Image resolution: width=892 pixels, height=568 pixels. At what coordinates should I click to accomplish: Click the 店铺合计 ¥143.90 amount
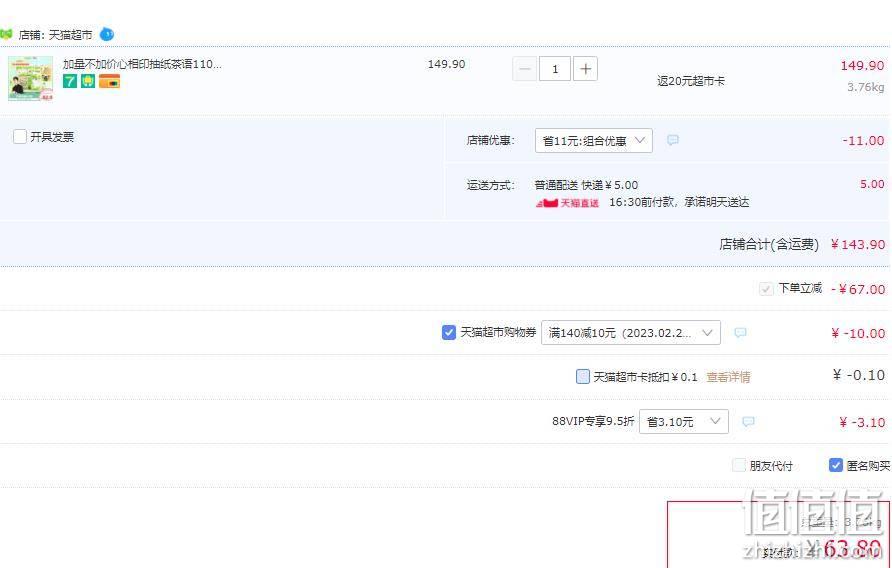(858, 245)
